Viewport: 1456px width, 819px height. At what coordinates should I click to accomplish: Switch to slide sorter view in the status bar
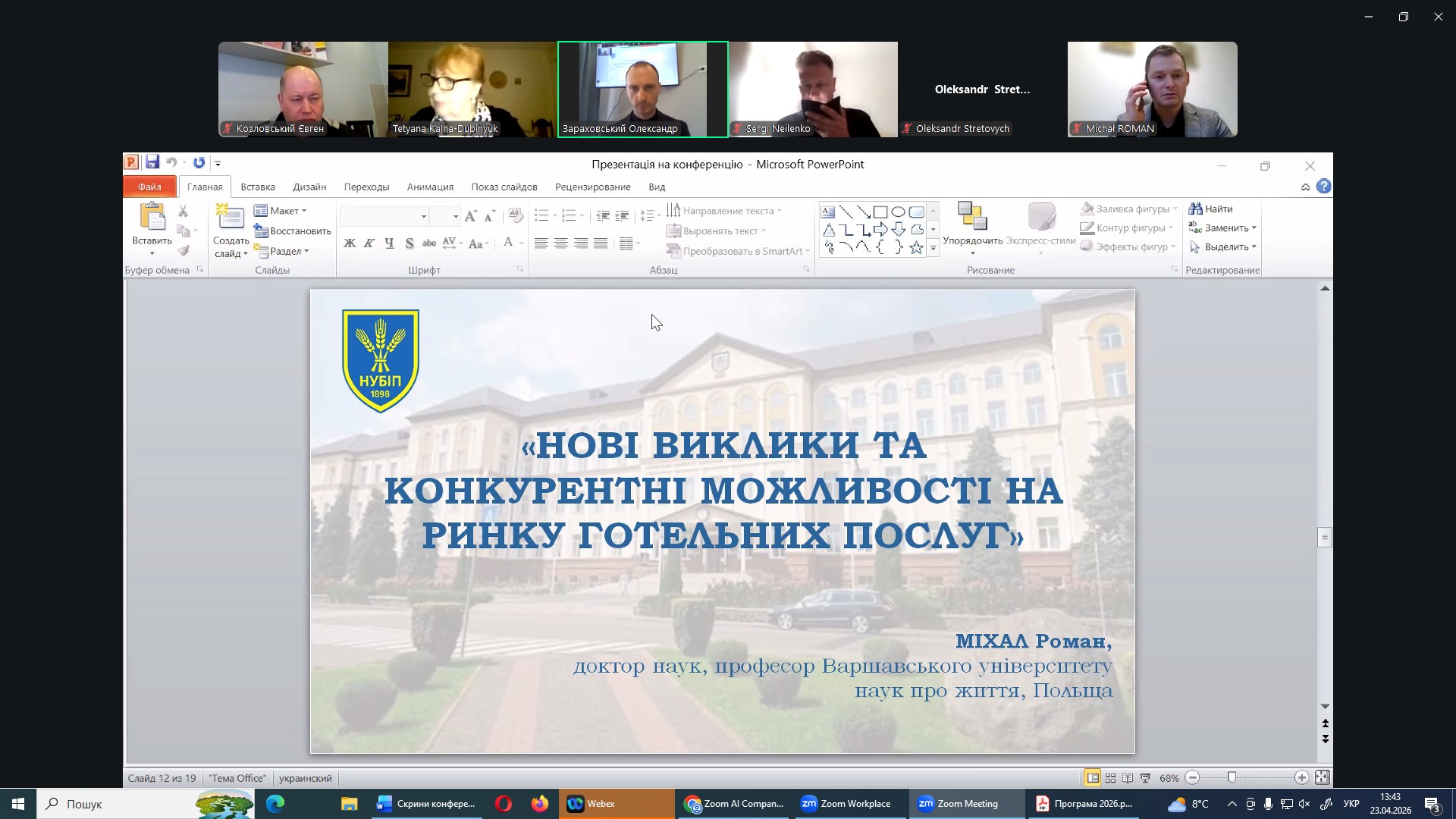tap(1110, 778)
